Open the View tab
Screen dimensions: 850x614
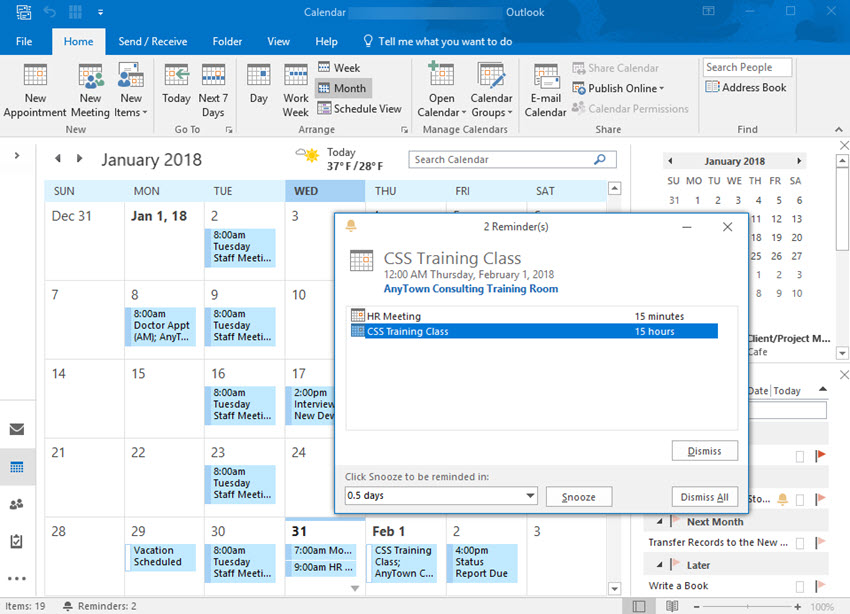tap(278, 41)
